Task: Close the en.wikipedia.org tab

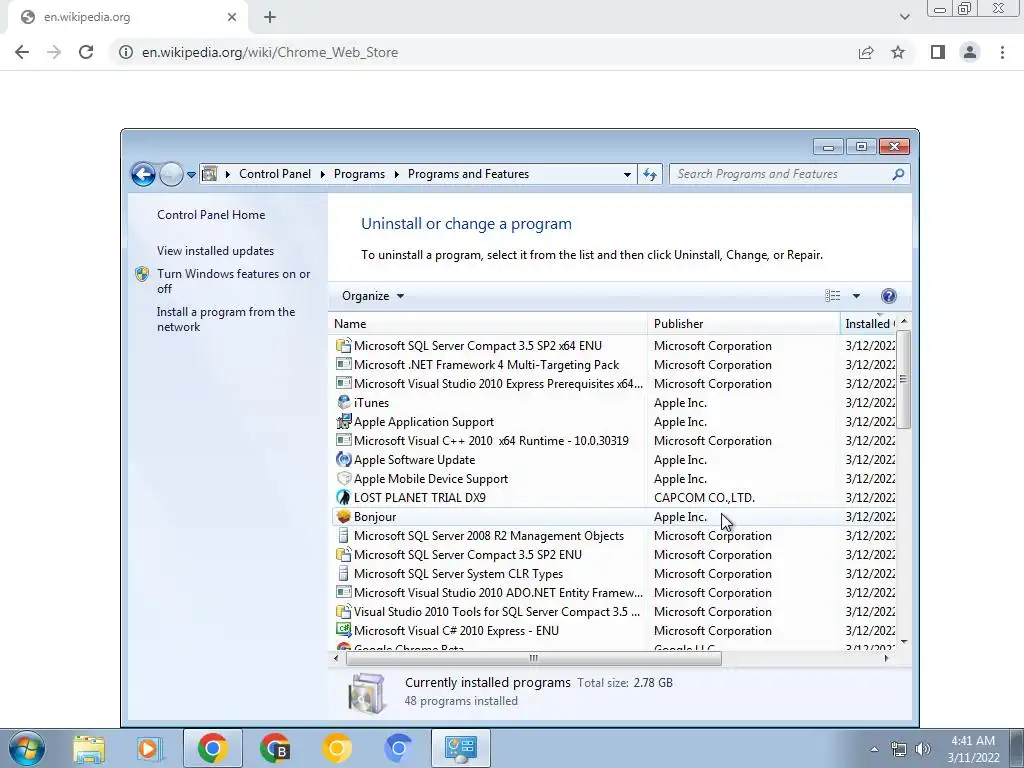Action: click(232, 17)
